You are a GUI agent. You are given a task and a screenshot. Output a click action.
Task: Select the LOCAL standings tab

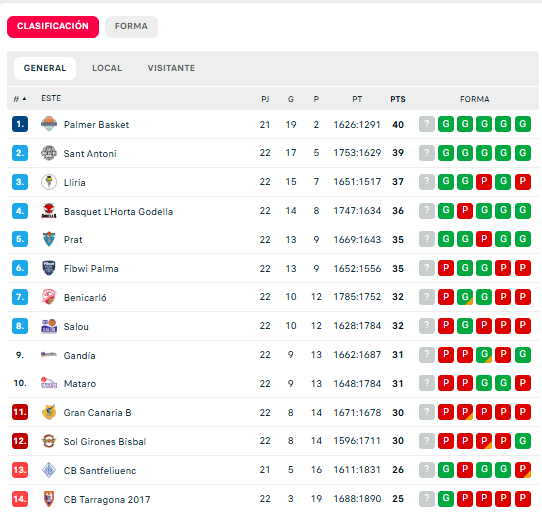coord(107,68)
